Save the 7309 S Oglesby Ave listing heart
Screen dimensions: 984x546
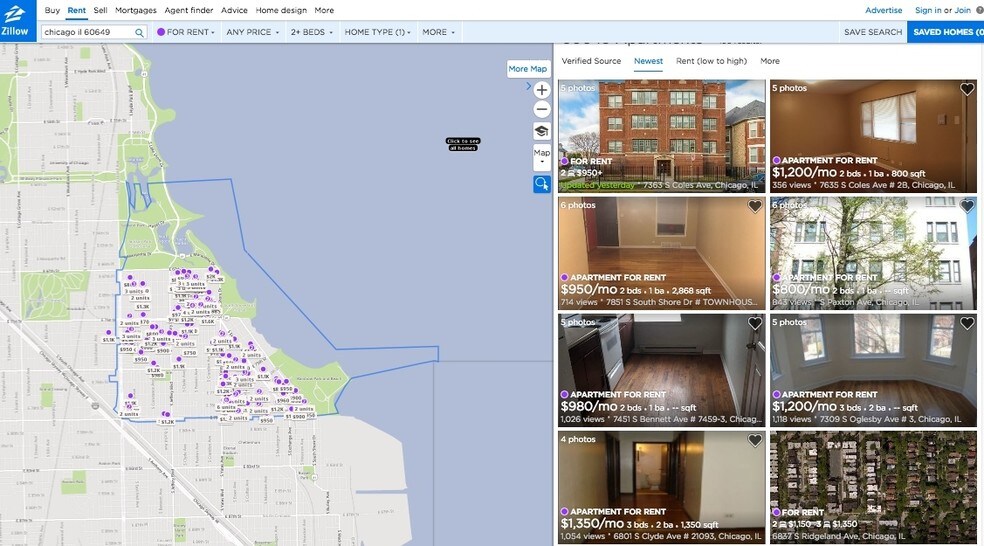pos(967,323)
